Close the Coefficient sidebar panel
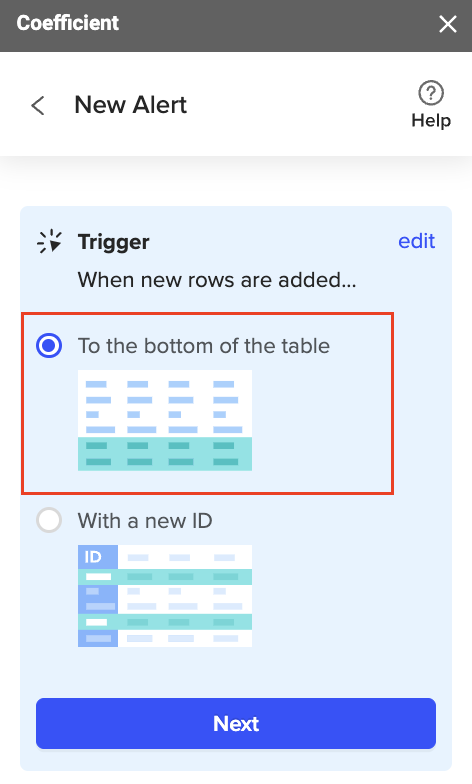The height and width of the screenshot is (784, 472). 448,24
